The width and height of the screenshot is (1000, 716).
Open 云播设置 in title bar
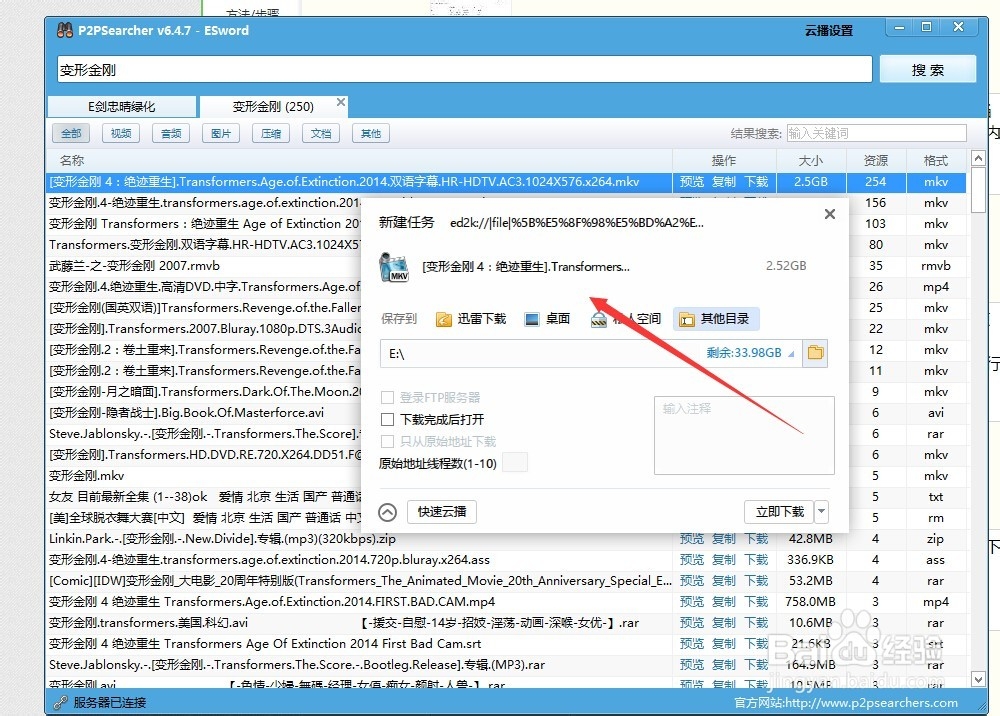click(828, 31)
